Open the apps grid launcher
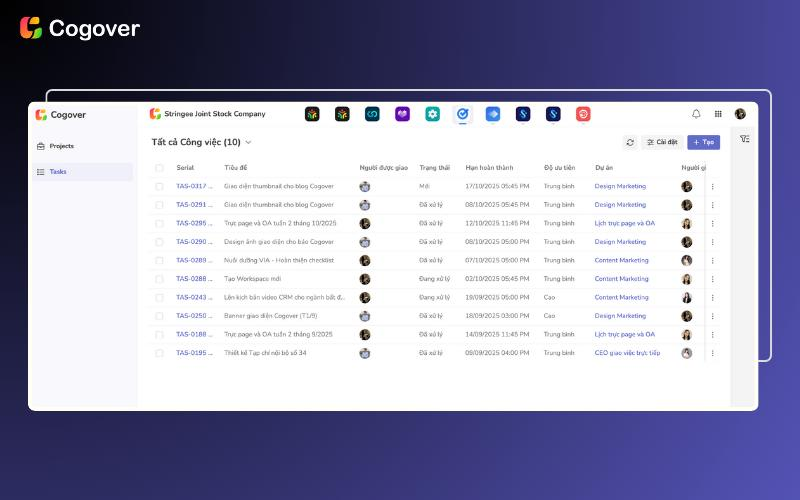Viewport: 800px width, 500px height. [x=718, y=114]
